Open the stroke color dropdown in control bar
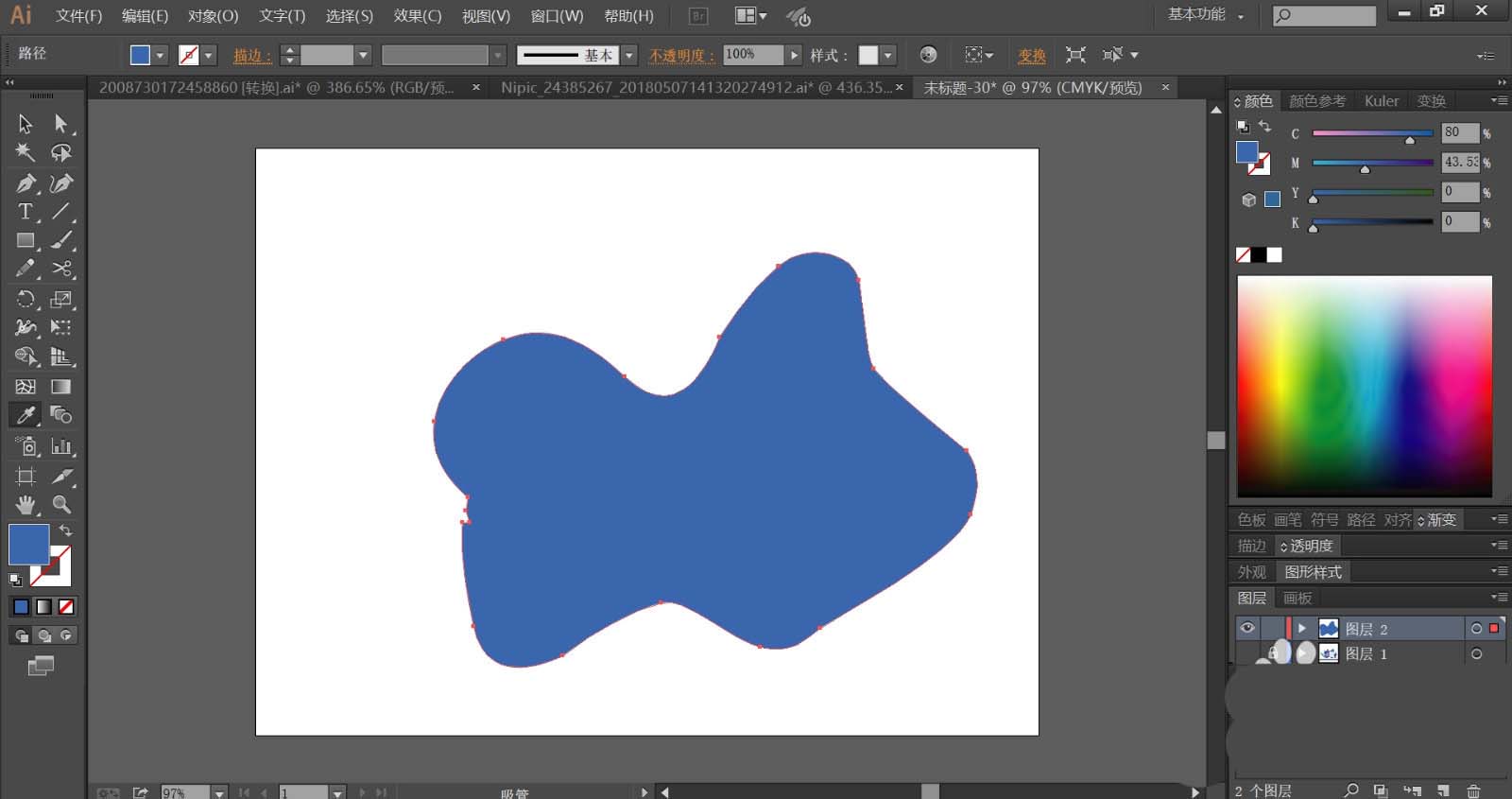Viewport: 1512px width, 799px height. 209,55
